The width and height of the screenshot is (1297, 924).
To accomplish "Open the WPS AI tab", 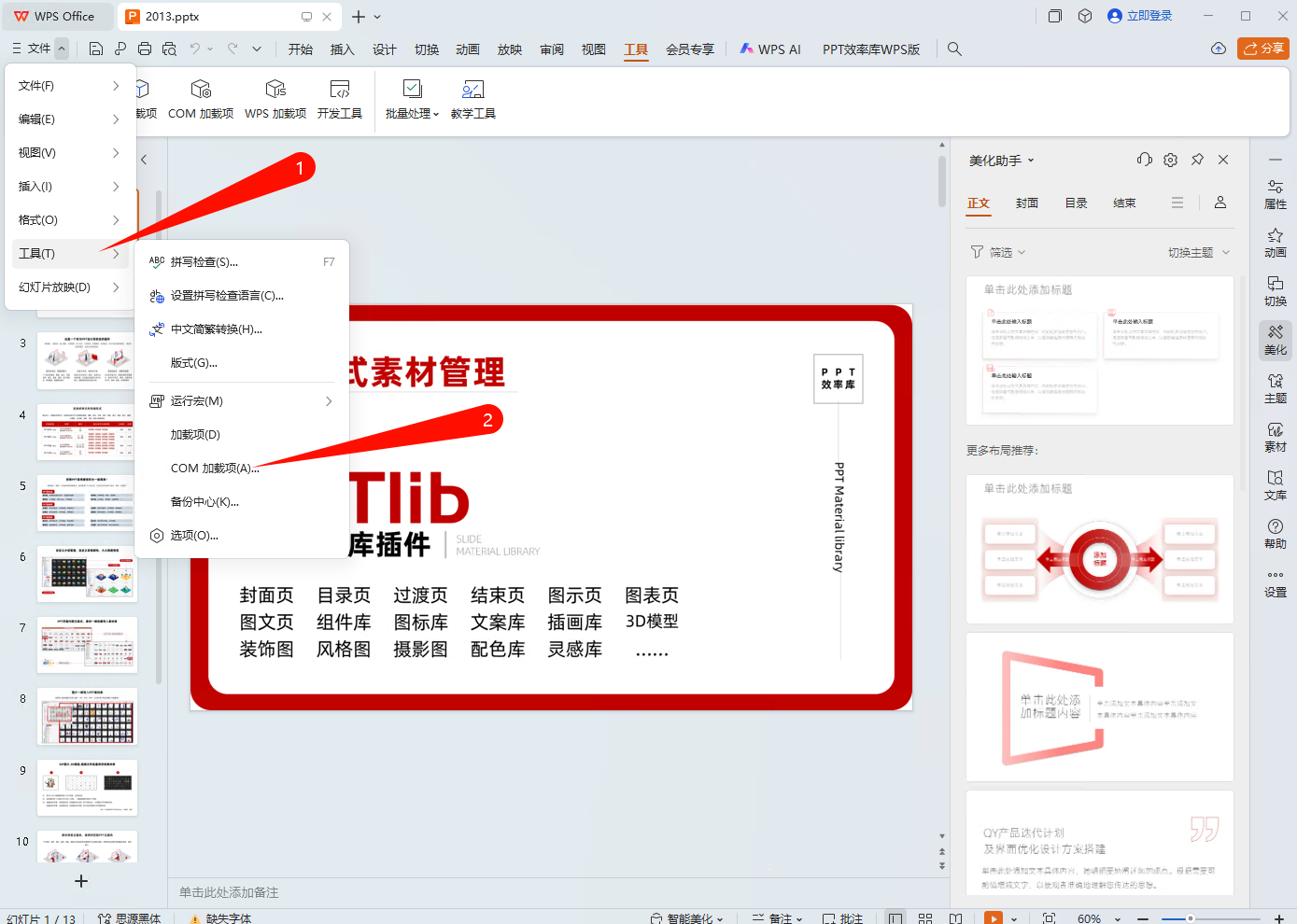I will [x=770, y=49].
